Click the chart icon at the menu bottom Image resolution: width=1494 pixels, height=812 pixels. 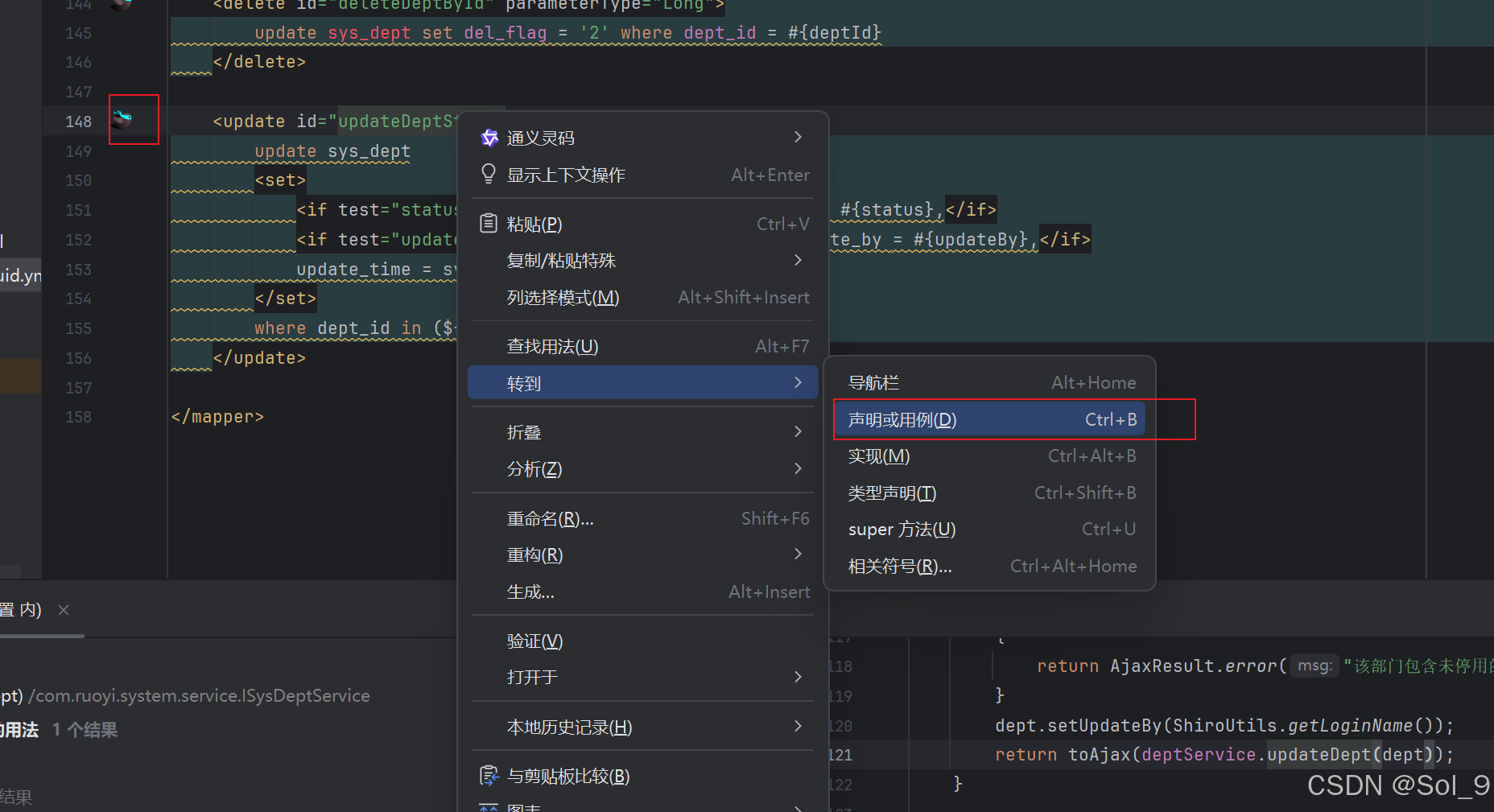(489, 806)
